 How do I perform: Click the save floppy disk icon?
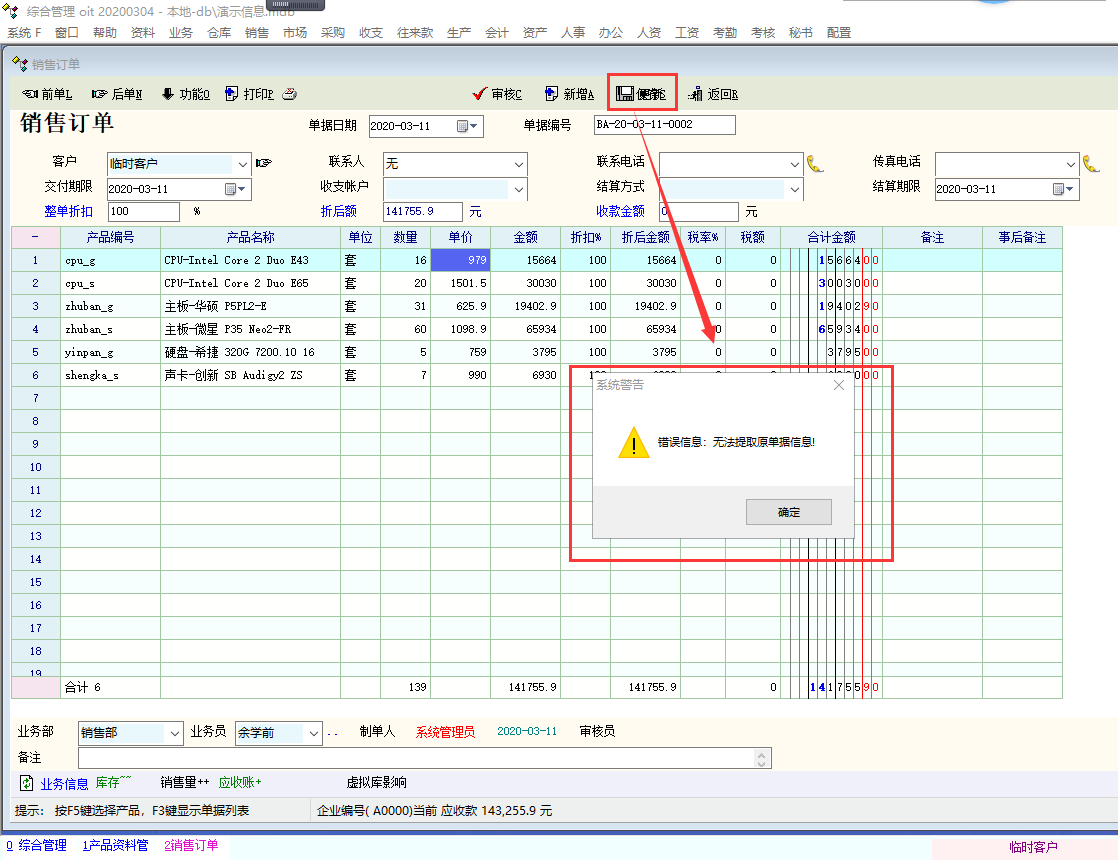(x=625, y=94)
